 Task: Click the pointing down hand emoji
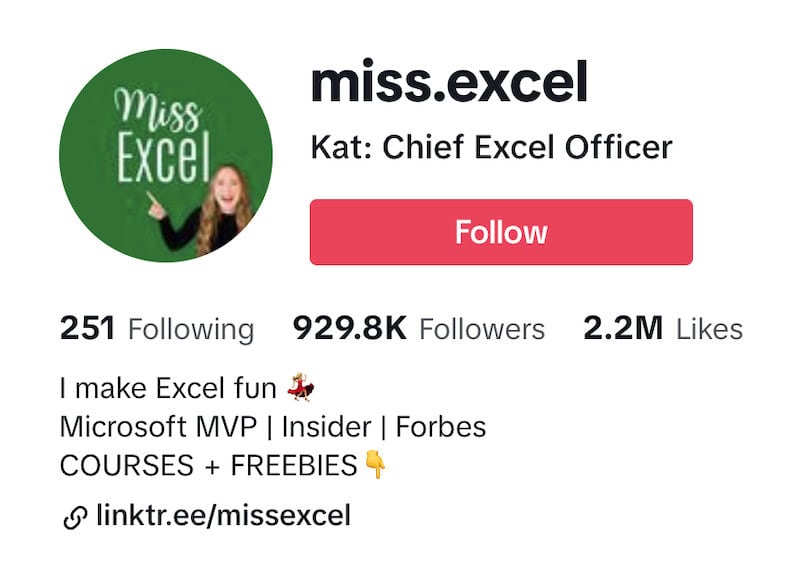[375, 465]
